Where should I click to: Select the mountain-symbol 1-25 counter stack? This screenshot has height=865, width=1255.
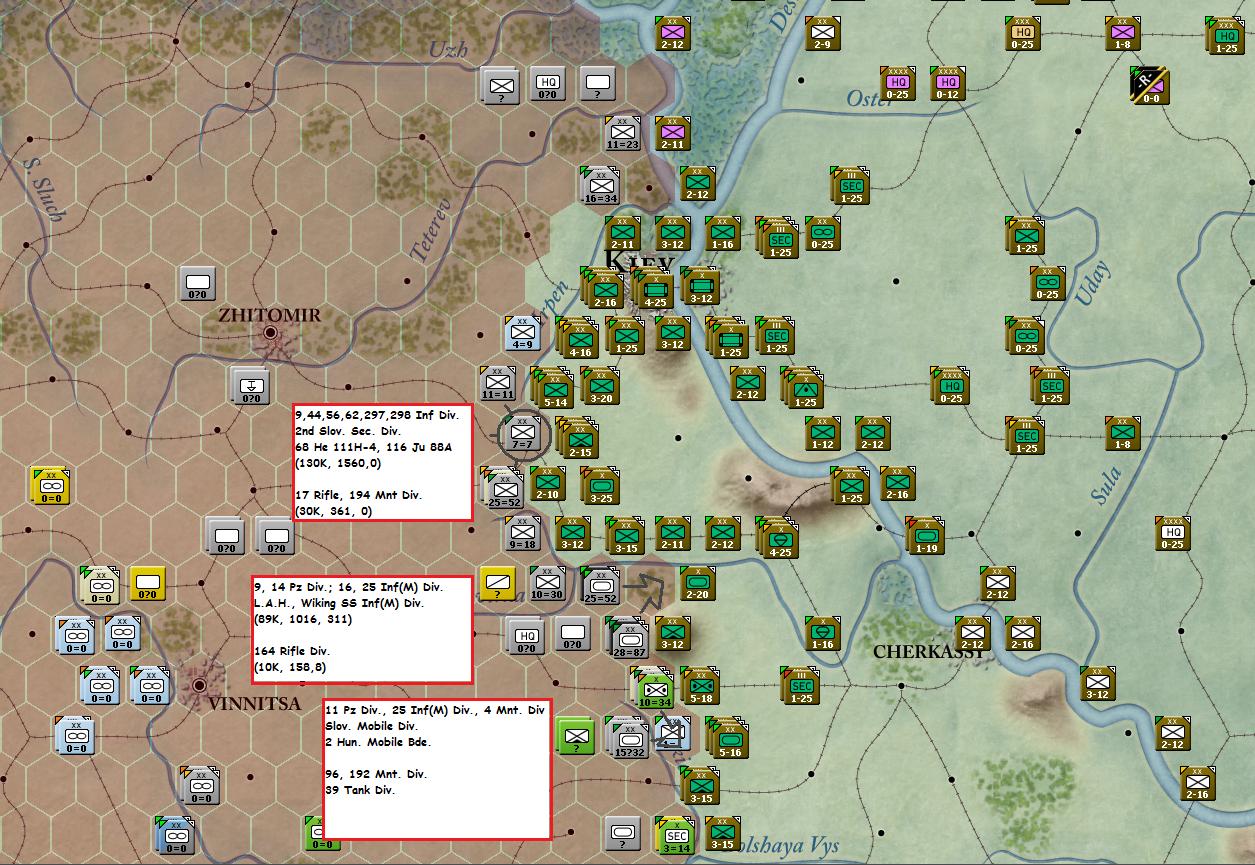click(x=803, y=387)
